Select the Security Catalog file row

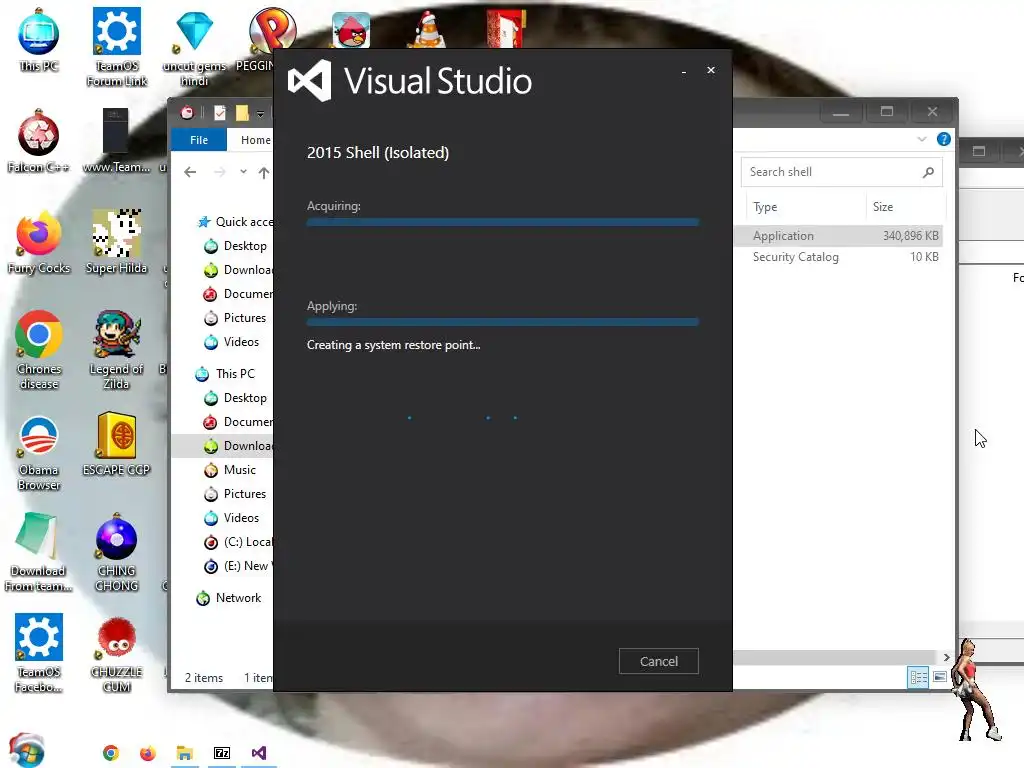(839, 257)
